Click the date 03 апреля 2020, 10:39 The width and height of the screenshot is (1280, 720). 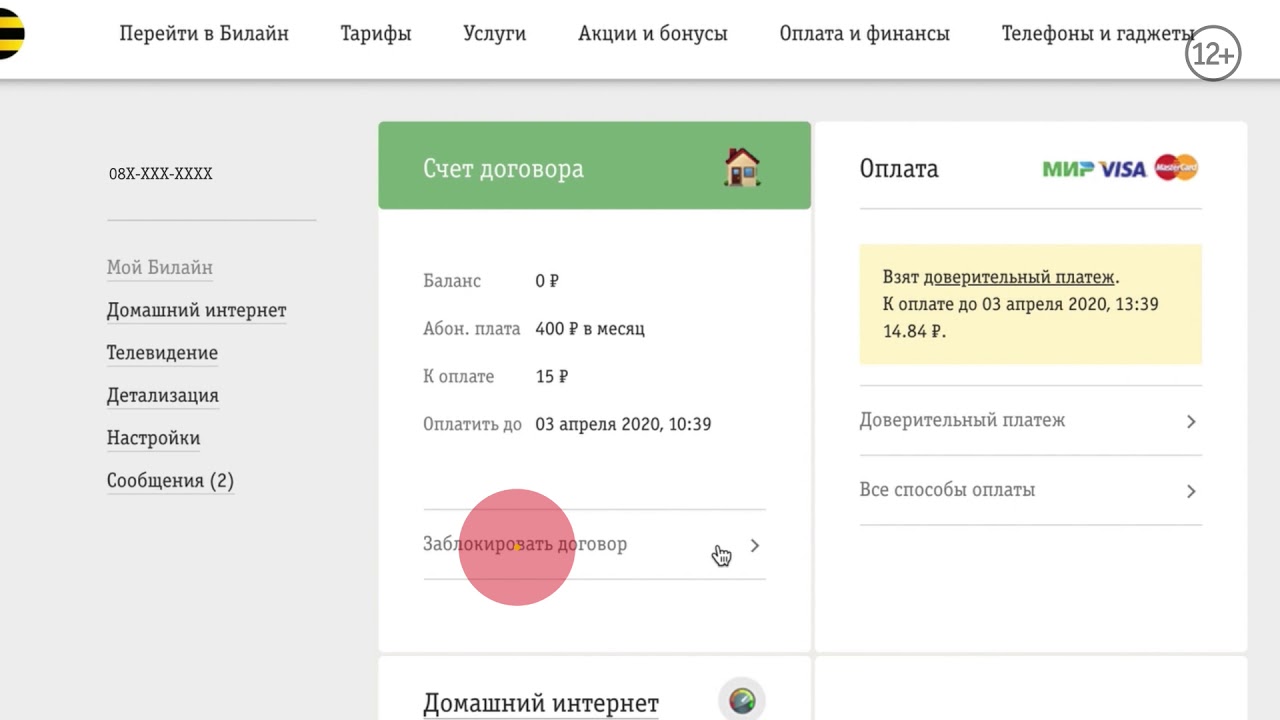[x=623, y=425]
